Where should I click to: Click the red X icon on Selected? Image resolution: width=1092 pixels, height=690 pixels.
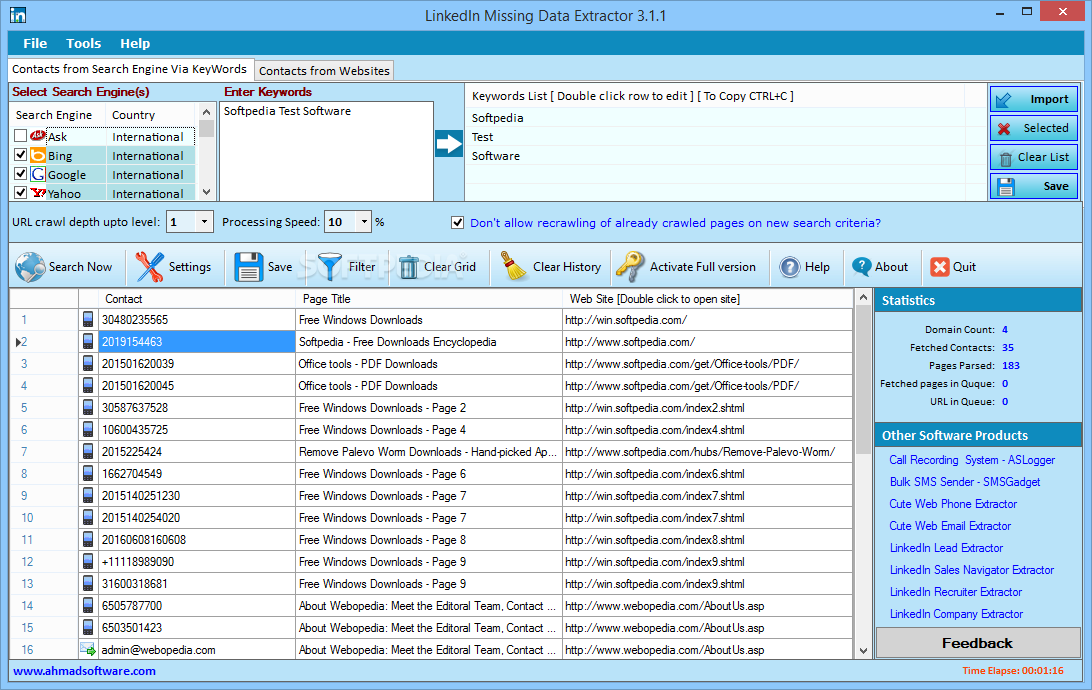point(1004,129)
